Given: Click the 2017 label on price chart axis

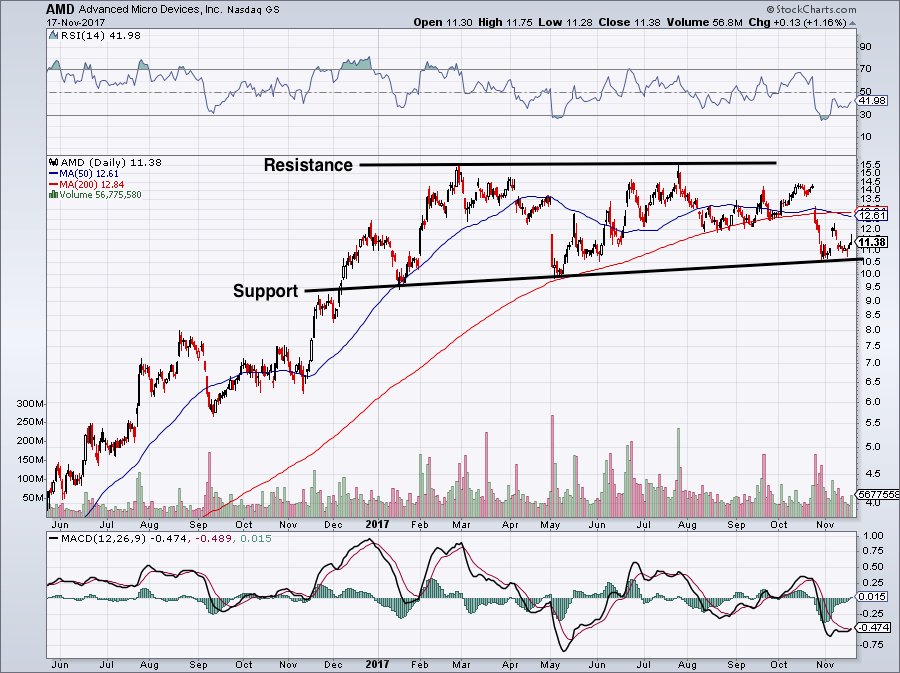Looking at the screenshot, I should pyautogui.click(x=377, y=524).
